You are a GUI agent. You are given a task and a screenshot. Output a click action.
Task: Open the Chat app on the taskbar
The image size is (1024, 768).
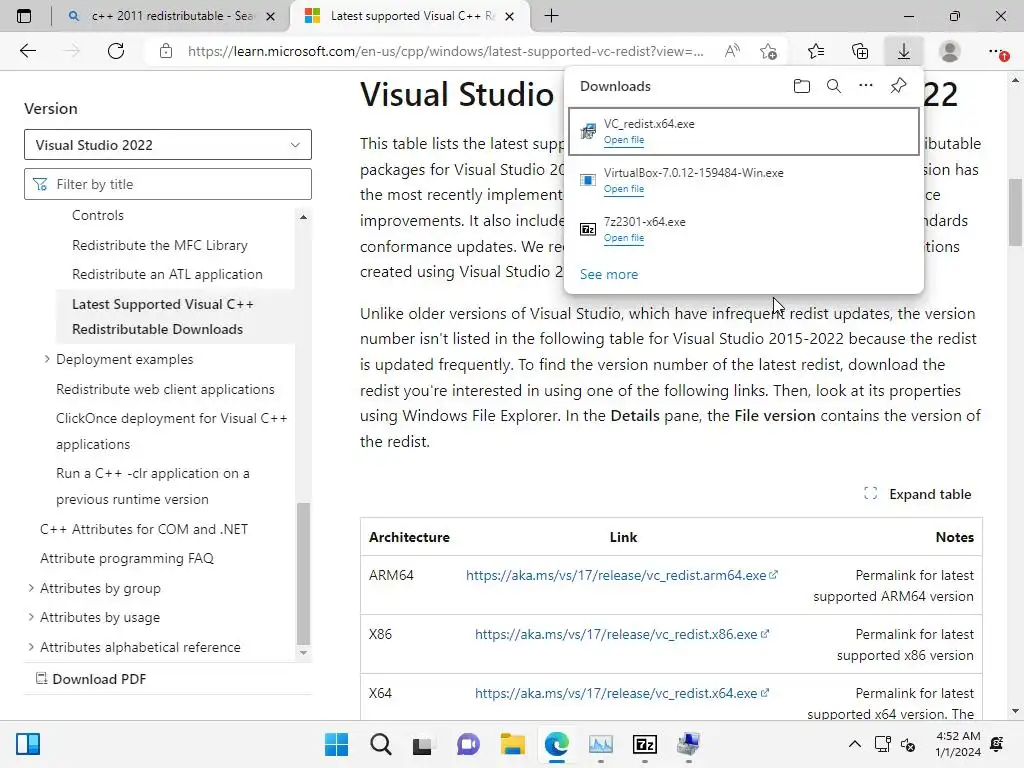coord(468,744)
